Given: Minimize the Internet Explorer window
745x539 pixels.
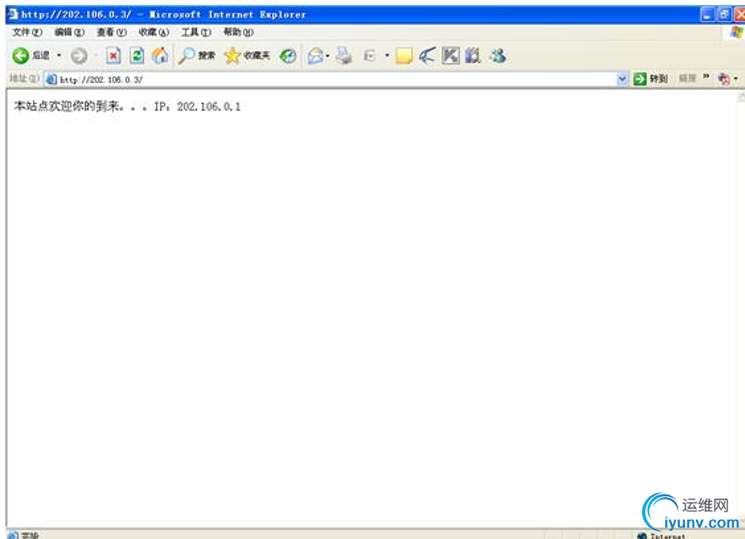Looking at the screenshot, I should click(707, 15).
